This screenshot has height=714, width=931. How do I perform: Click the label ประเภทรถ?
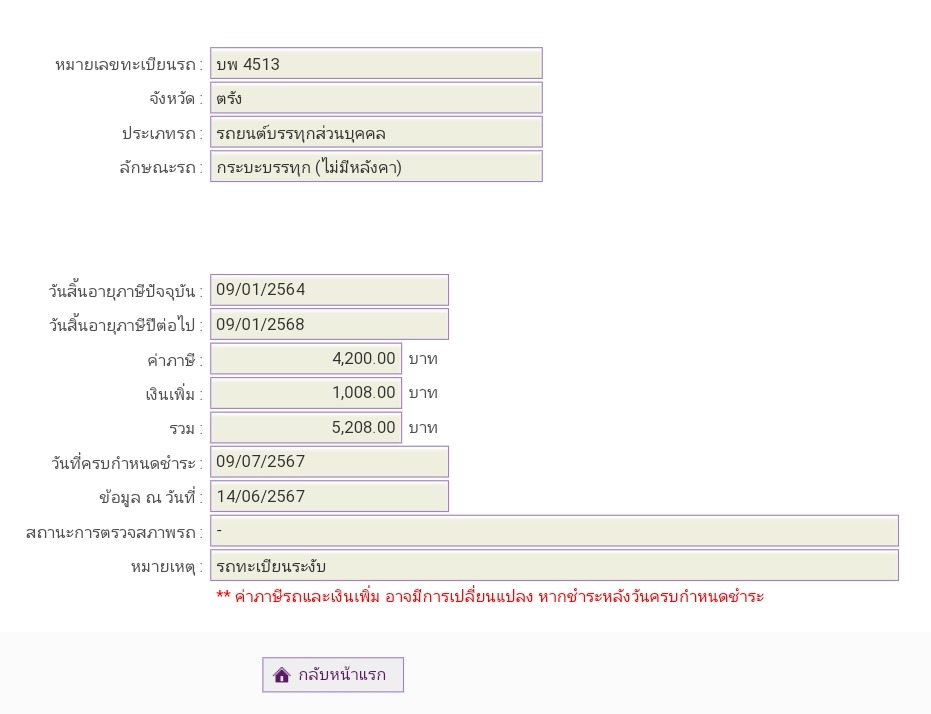(162, 134)
